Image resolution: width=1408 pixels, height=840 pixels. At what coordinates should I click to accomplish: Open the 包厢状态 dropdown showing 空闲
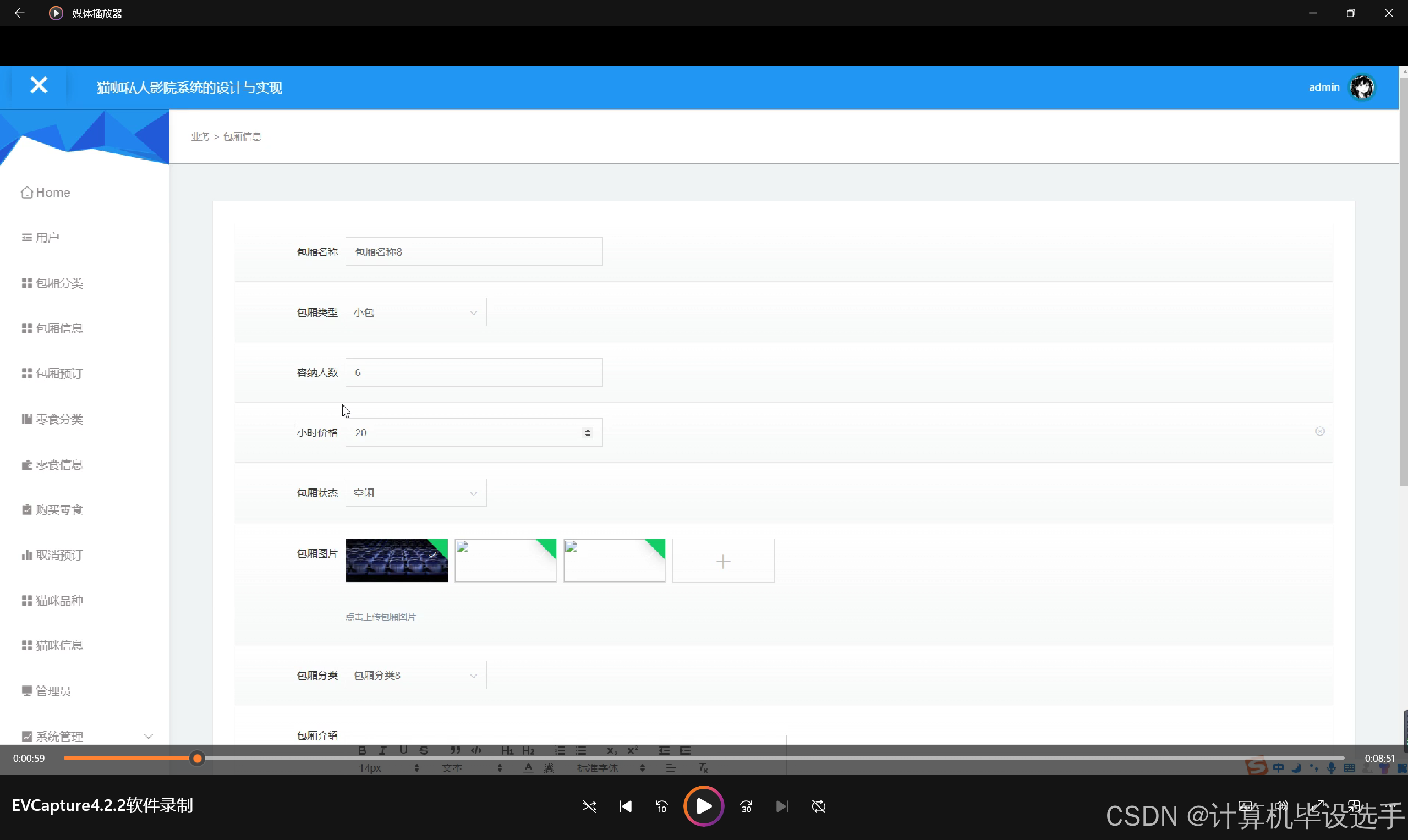(415, 493)
